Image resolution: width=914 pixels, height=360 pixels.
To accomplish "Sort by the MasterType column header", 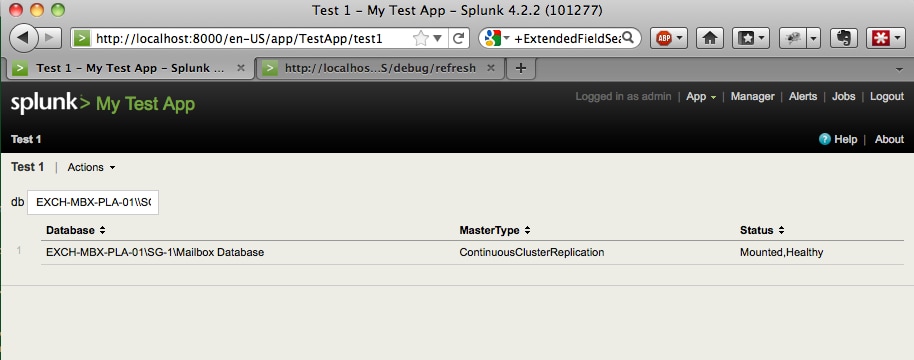I will pyautogui.click(x=494, y=230).
